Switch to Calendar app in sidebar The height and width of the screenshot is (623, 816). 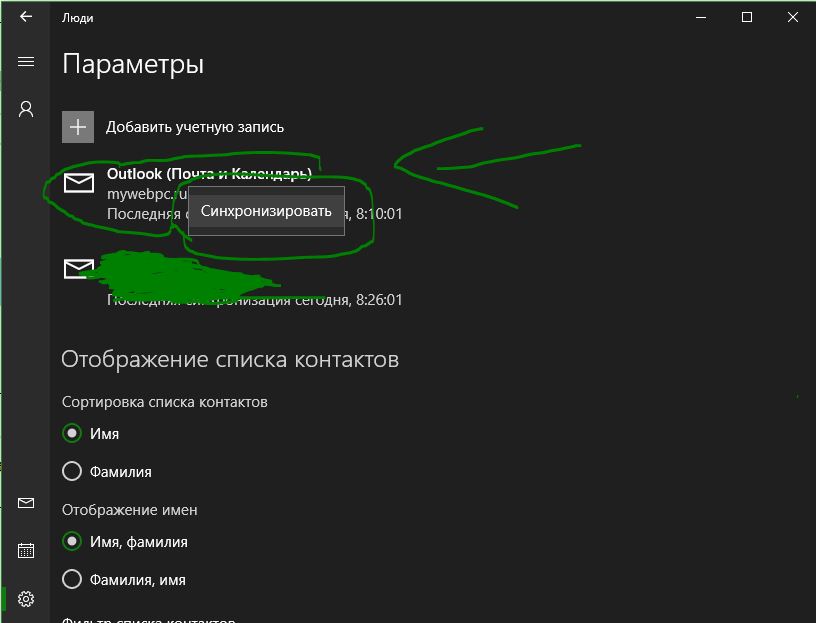tap(26, 550)
